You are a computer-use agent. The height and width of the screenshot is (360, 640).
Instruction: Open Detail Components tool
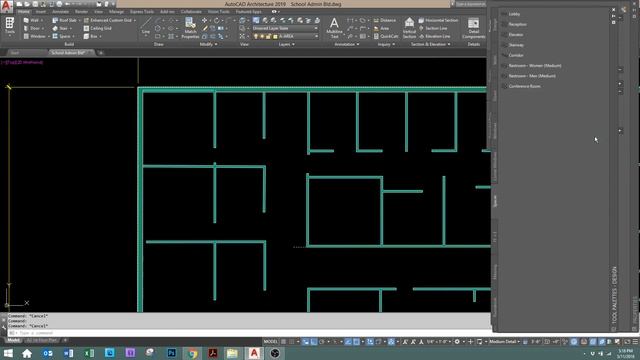point(473,28)
